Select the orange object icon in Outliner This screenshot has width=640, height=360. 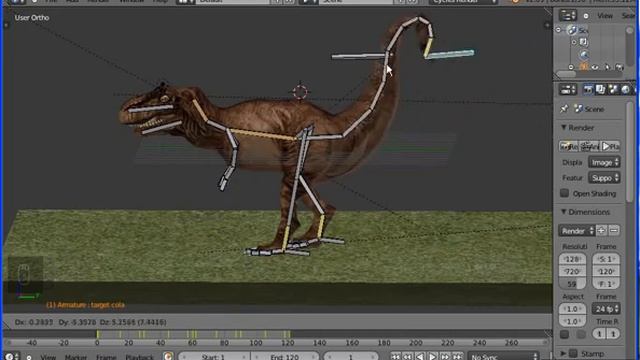click(x=584, y=67)
